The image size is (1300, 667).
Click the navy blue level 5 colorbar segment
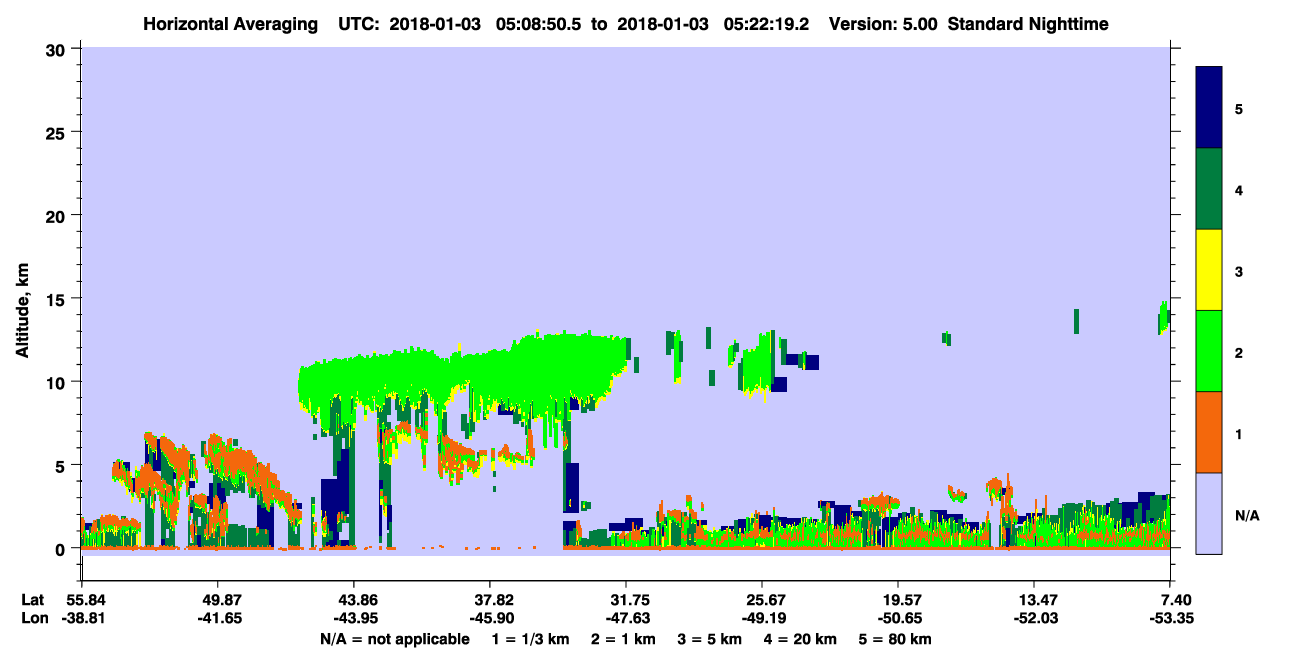point(1209,108)
